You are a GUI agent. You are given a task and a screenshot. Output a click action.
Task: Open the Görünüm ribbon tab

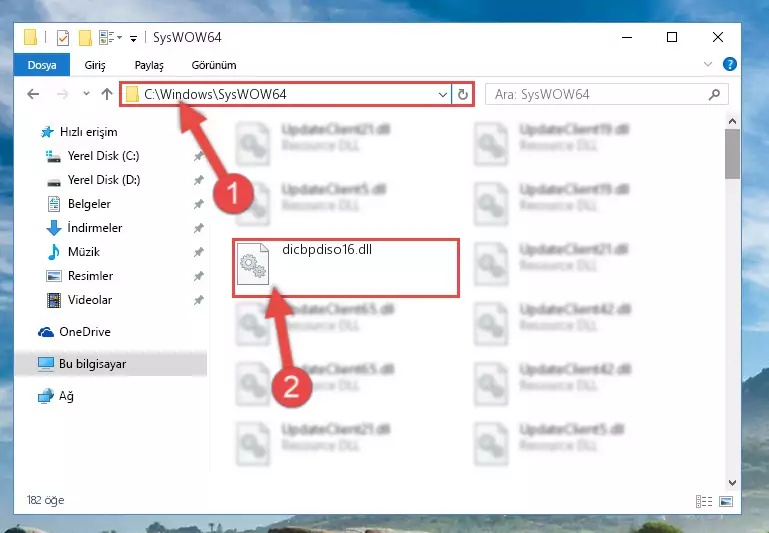coord(214,65)
